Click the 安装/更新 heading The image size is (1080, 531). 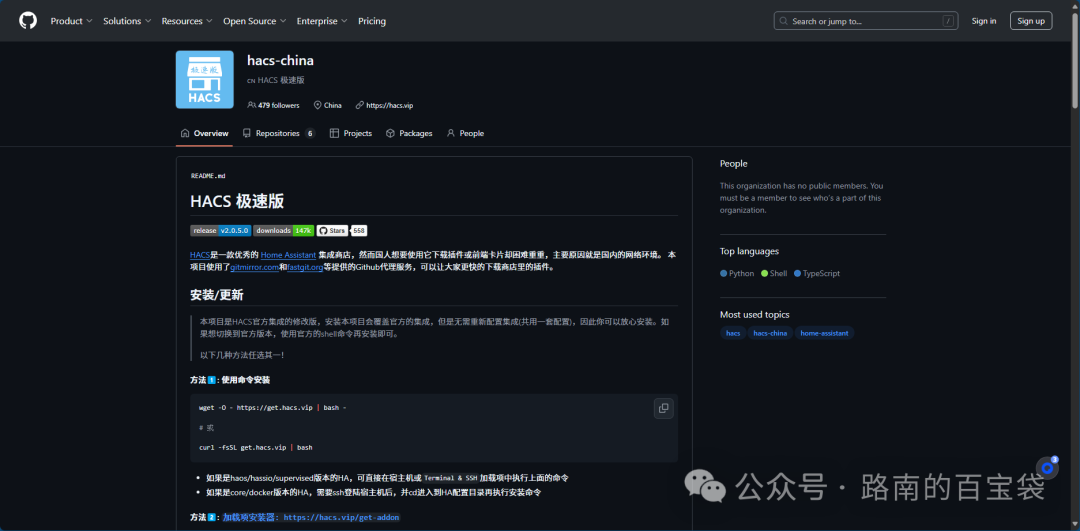click(216, 295)
